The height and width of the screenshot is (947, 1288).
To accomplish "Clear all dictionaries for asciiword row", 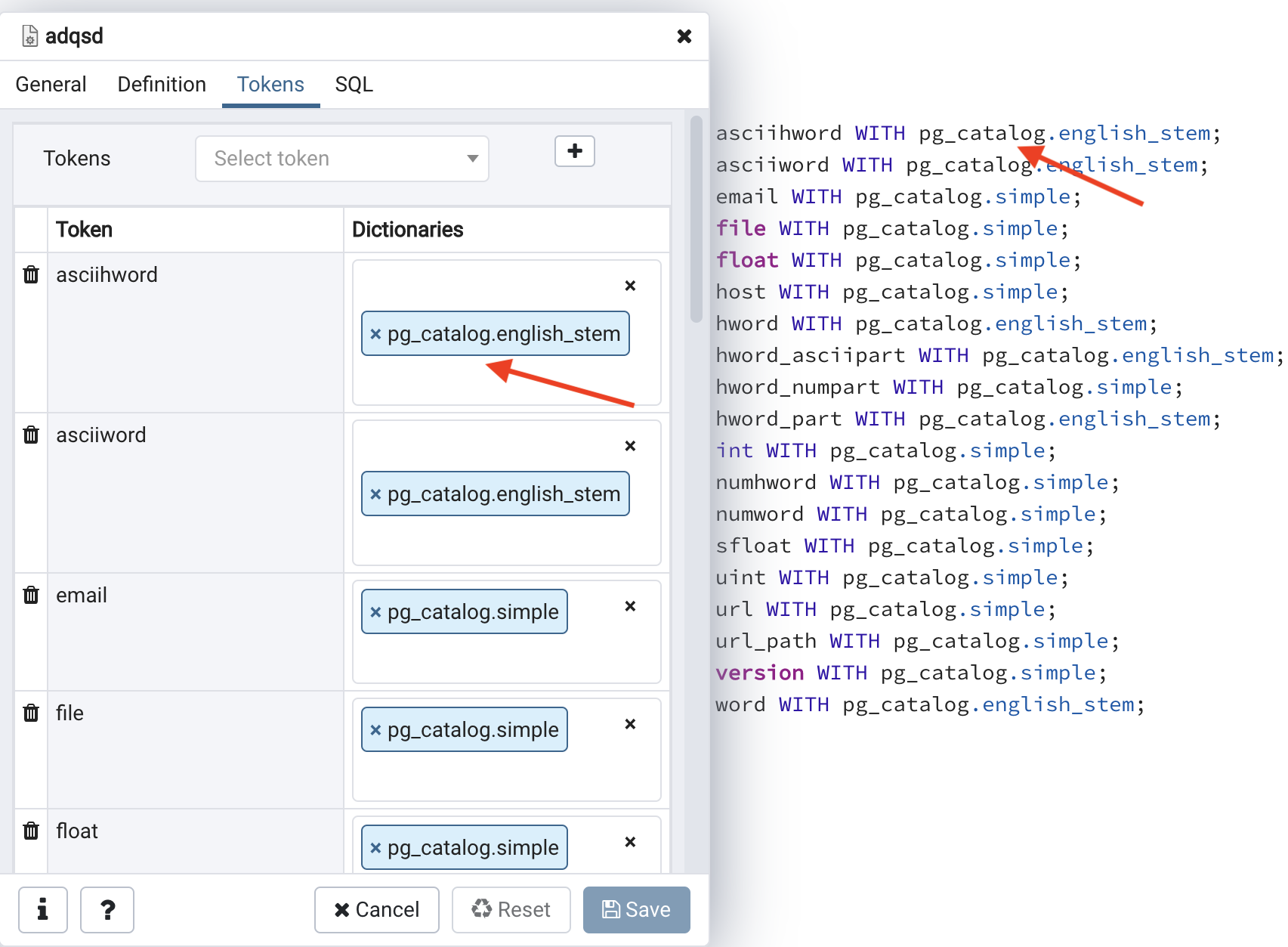I will tap(630, 446).
